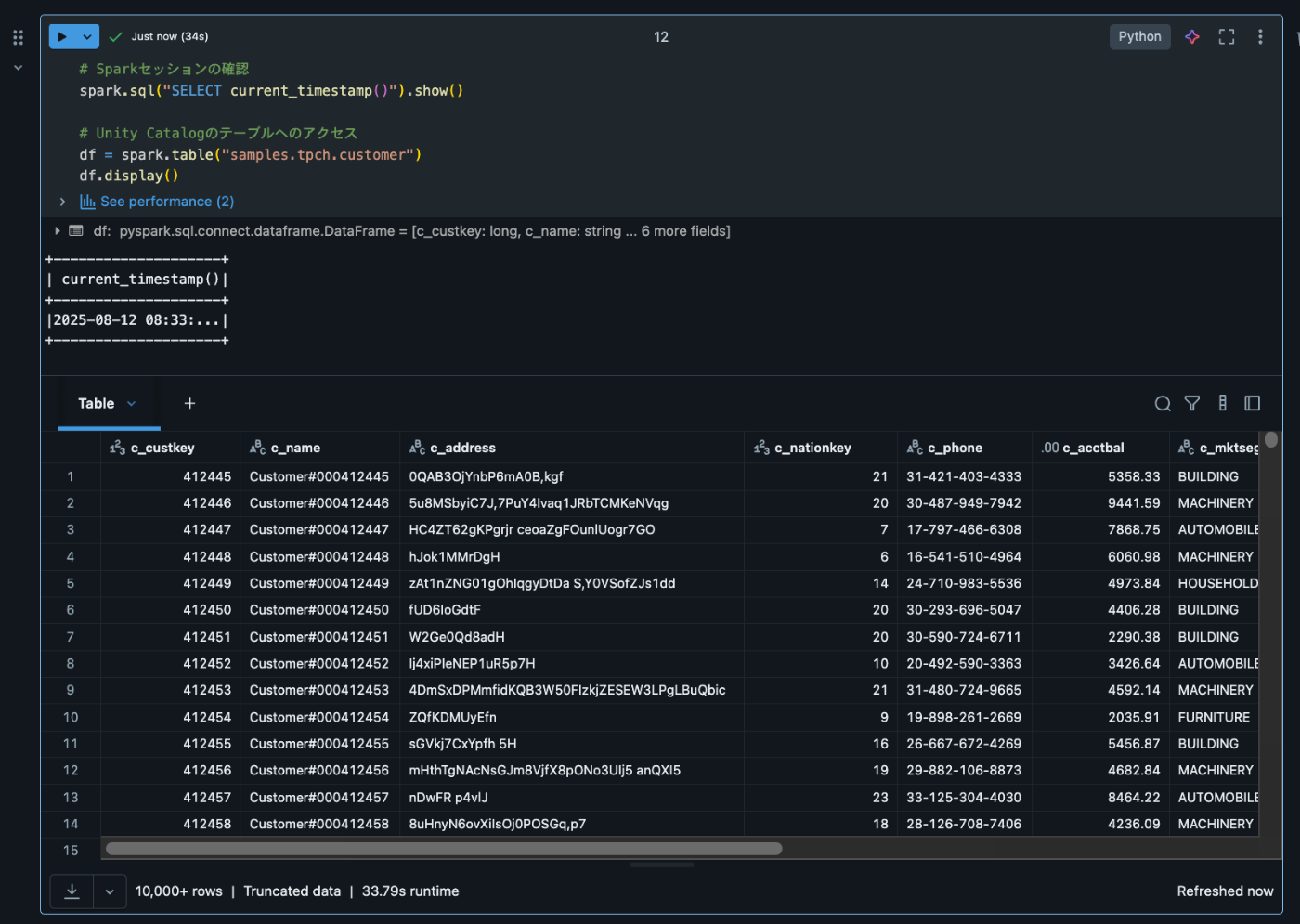Click the c_custkey integer type icon
Image resolution: width=1300 pixels, height=924 pixels.
click(x=117, y=448)
